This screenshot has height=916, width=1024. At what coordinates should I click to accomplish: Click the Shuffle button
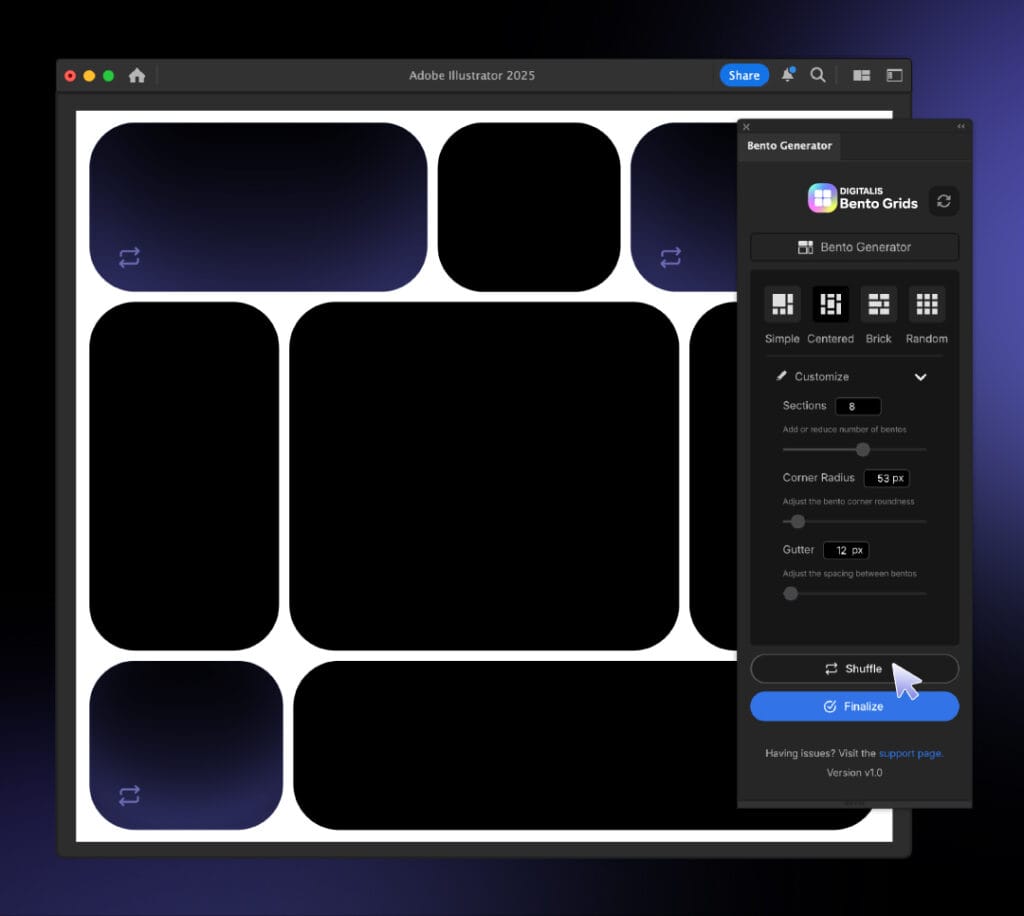click(854, 669)
